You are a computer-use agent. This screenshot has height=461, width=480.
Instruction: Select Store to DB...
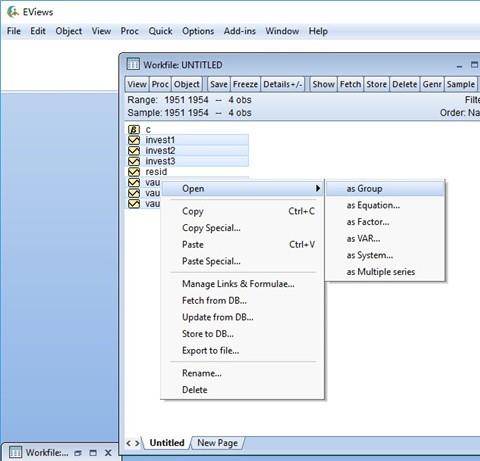[242, 334]
